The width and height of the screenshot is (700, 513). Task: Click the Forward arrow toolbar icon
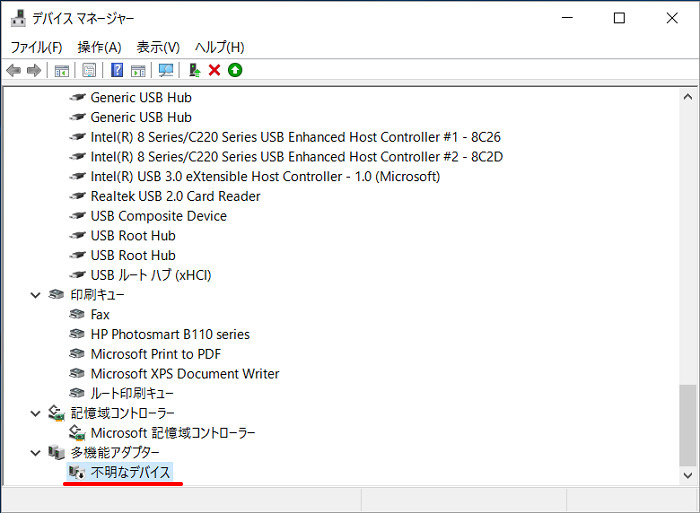pyautogui.click(x=34, y=70)
